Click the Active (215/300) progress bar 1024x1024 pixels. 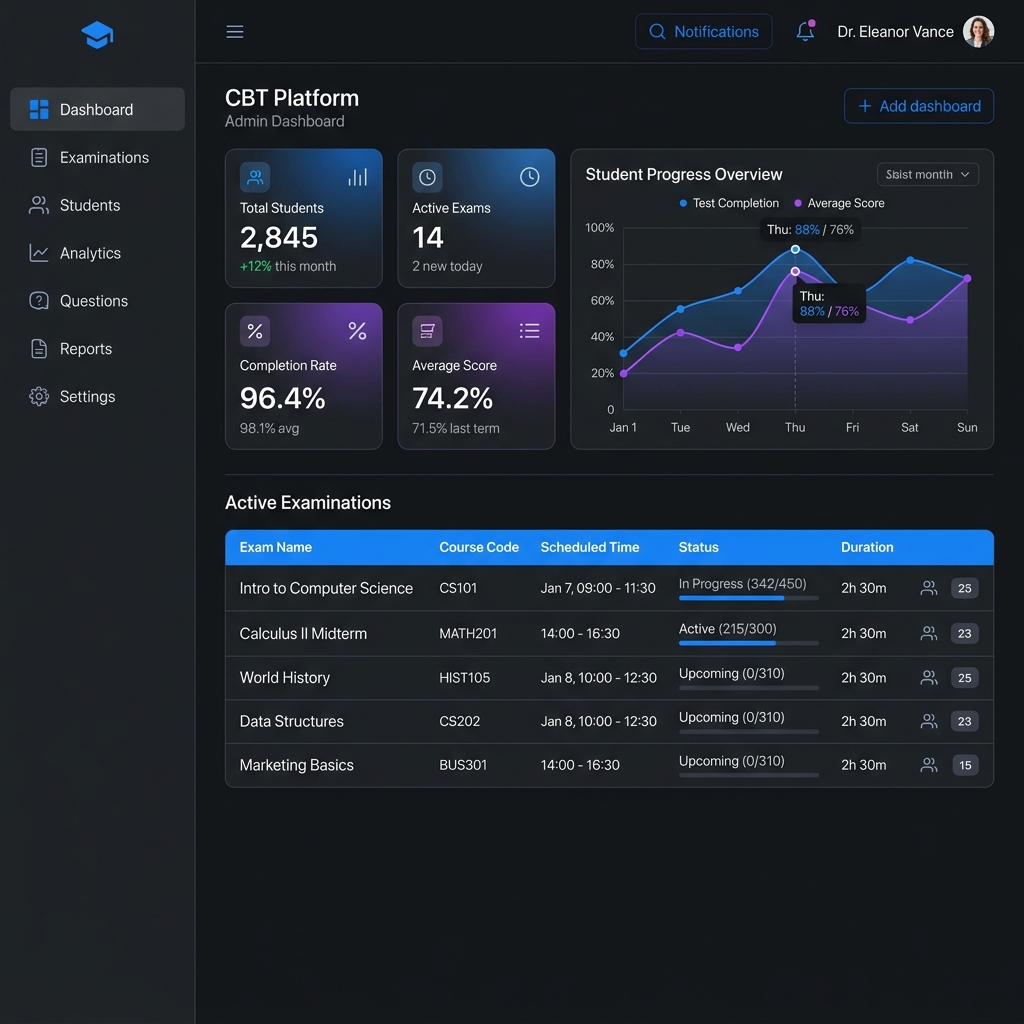coord(748,643)
